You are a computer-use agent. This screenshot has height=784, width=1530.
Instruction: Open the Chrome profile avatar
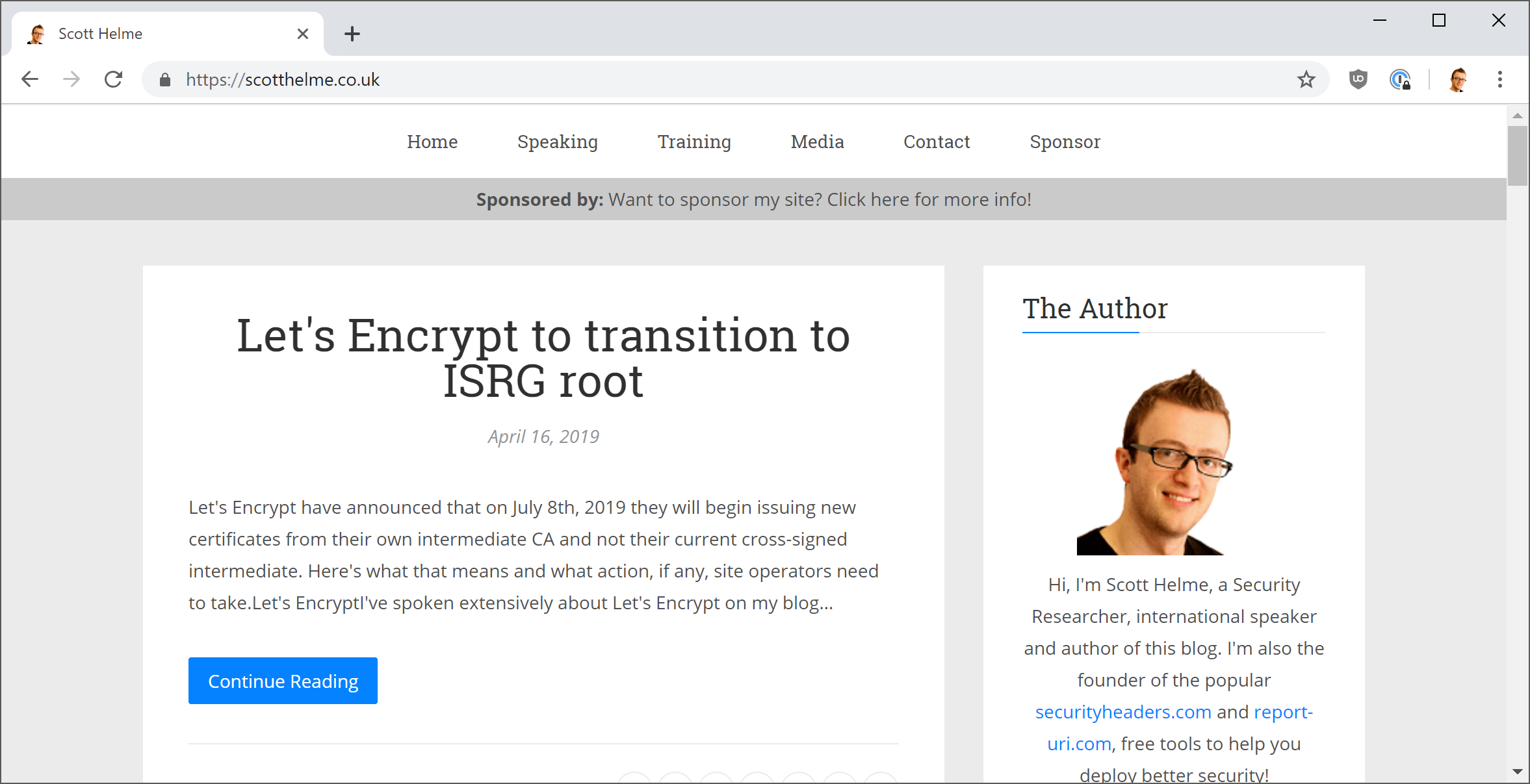[x=1458, y=79]
